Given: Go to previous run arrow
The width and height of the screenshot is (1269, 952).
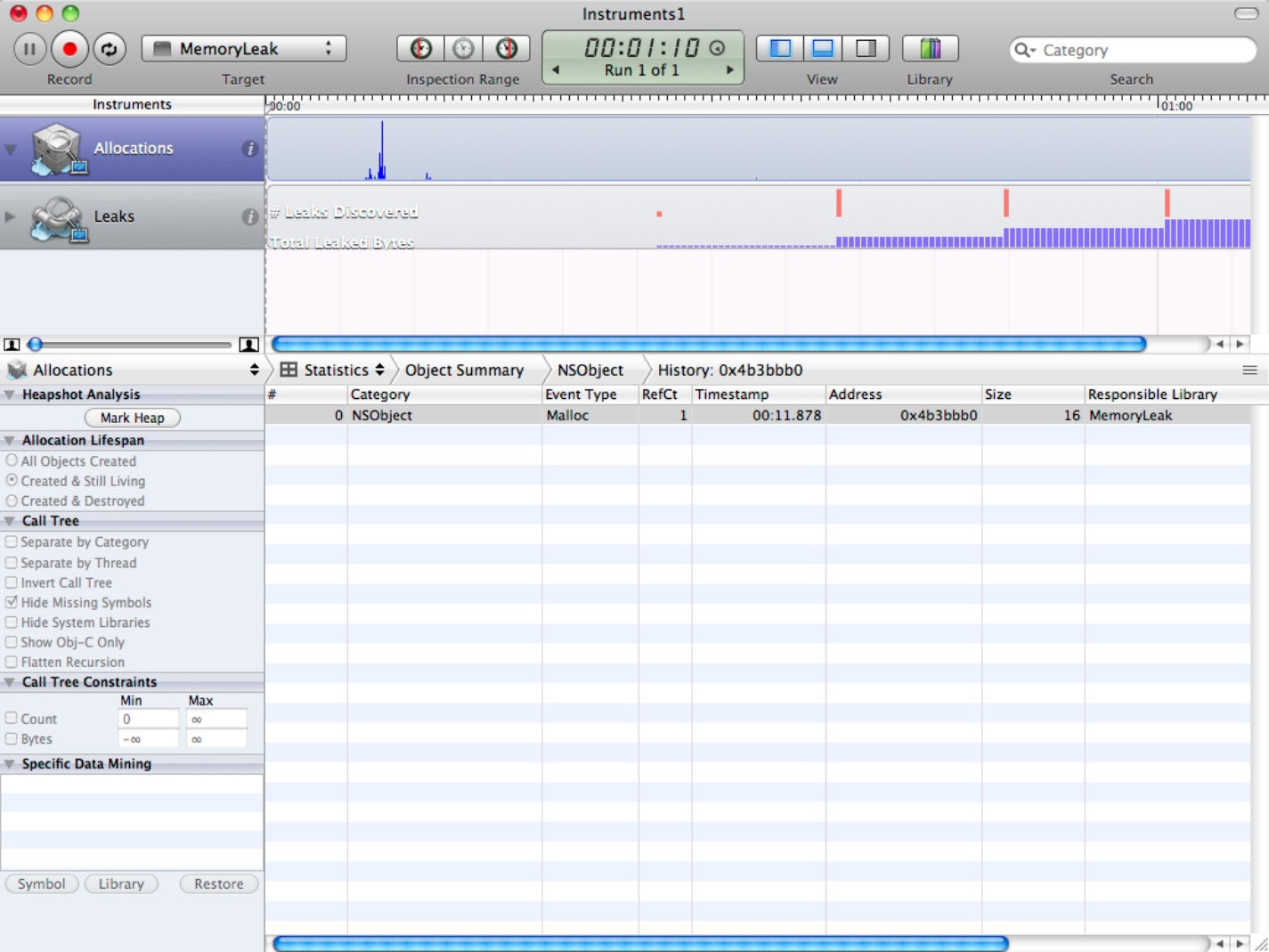Looking at the screenshot, I should [x=556, y=69].
